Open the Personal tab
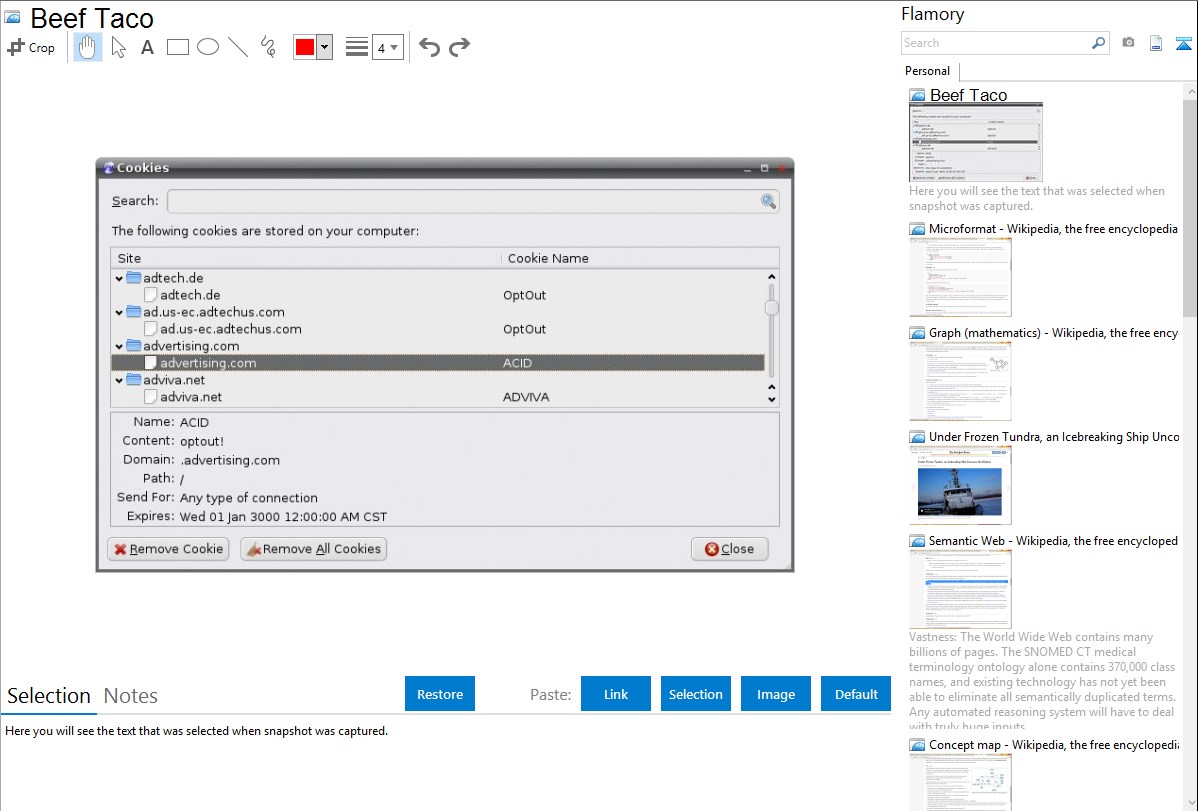This screenshot has height=811, width=1198. (x=927, y=71)
